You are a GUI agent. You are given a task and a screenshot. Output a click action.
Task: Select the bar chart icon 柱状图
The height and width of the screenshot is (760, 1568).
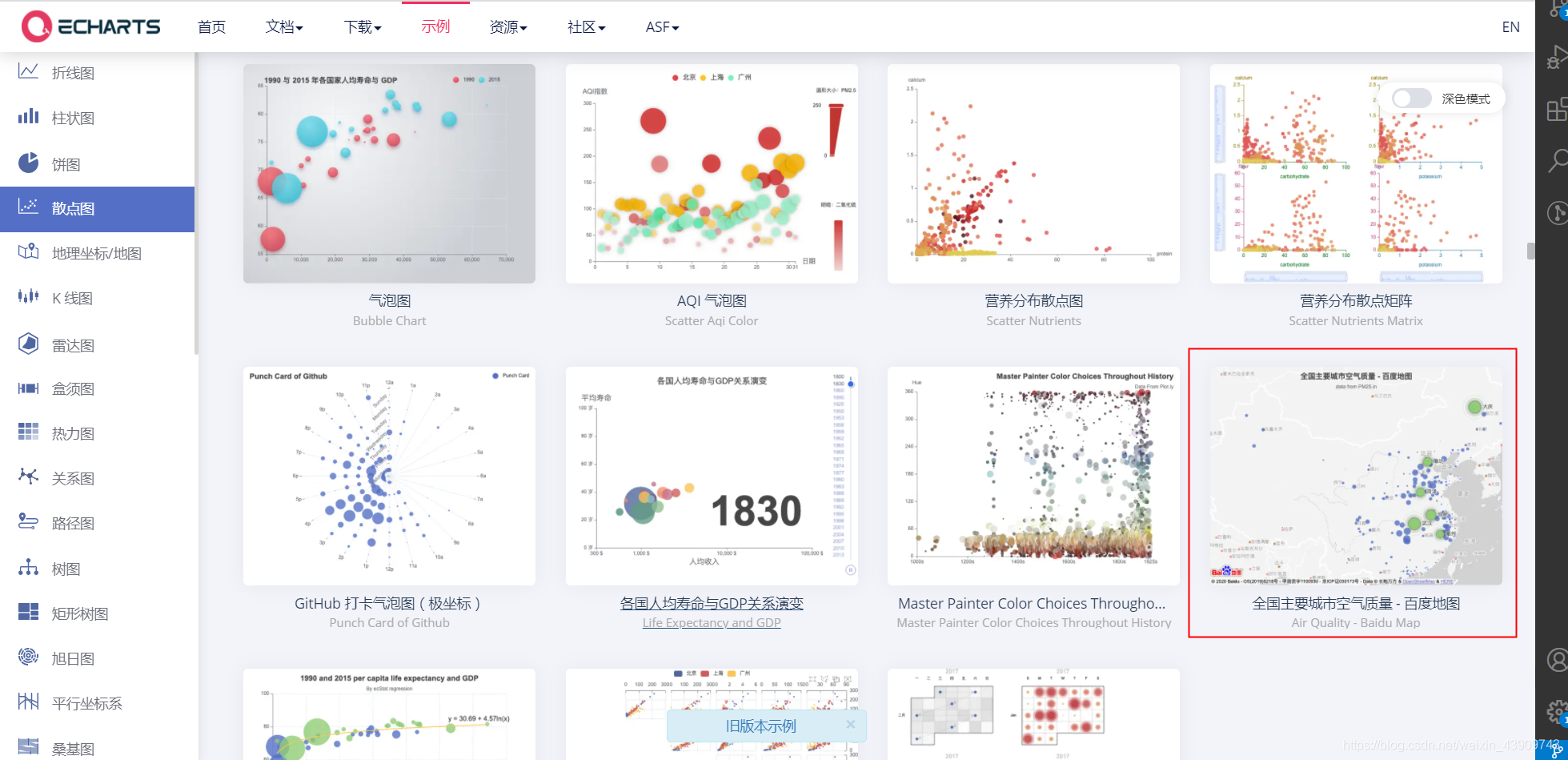(x=29, y=117)
